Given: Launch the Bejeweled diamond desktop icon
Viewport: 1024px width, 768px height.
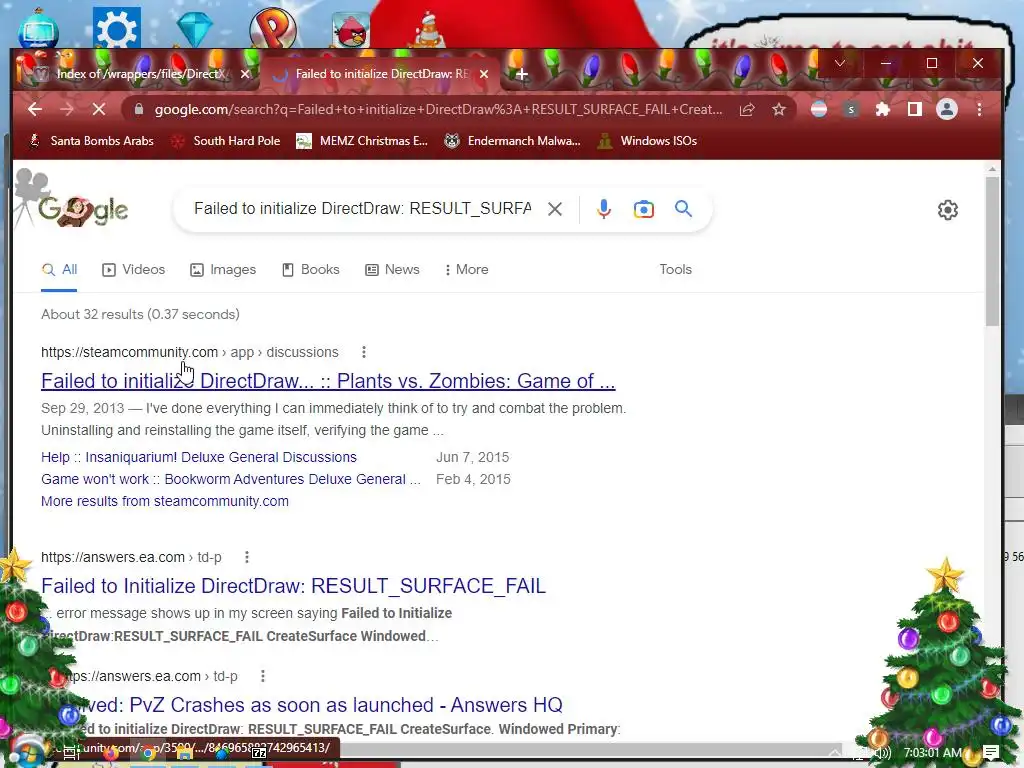Looking at the screenshot, I should 195,28.
